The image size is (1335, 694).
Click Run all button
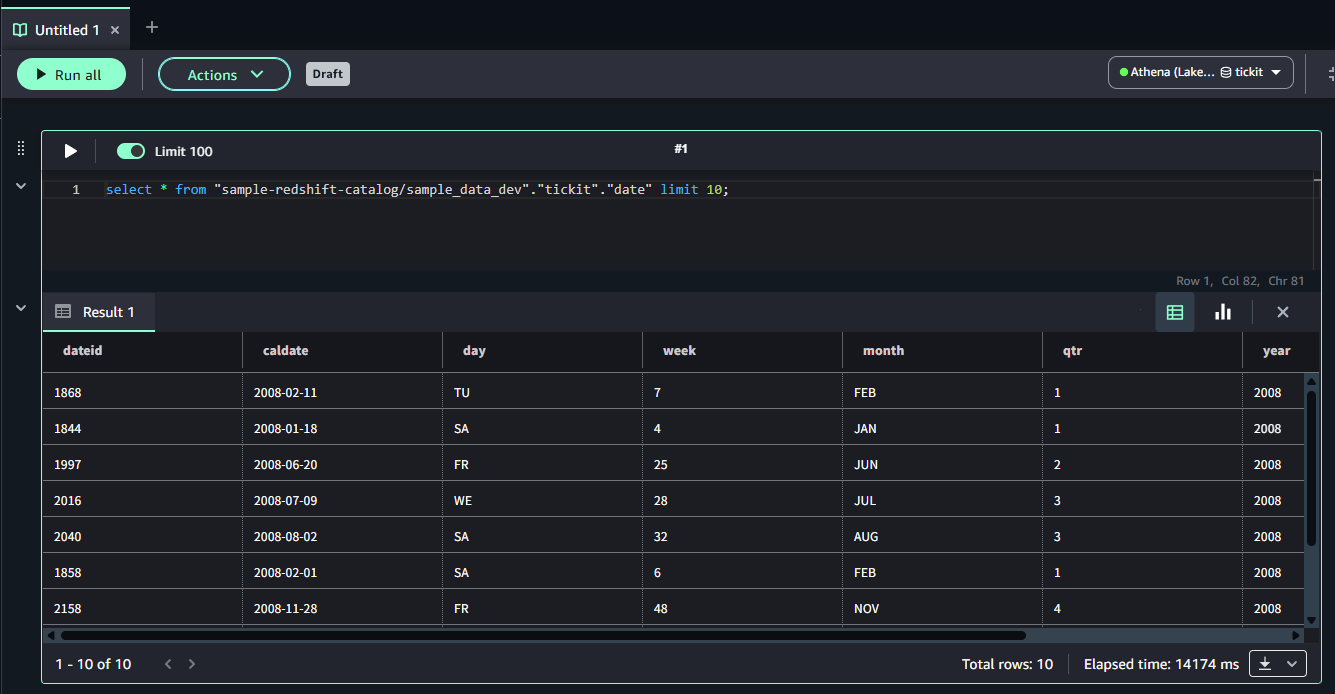click(71, 74)
